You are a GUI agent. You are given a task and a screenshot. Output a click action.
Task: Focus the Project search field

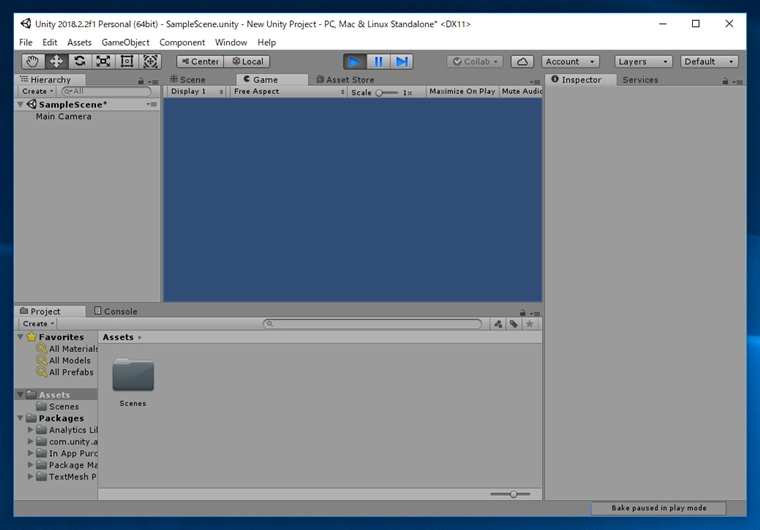tap(372, 323)
